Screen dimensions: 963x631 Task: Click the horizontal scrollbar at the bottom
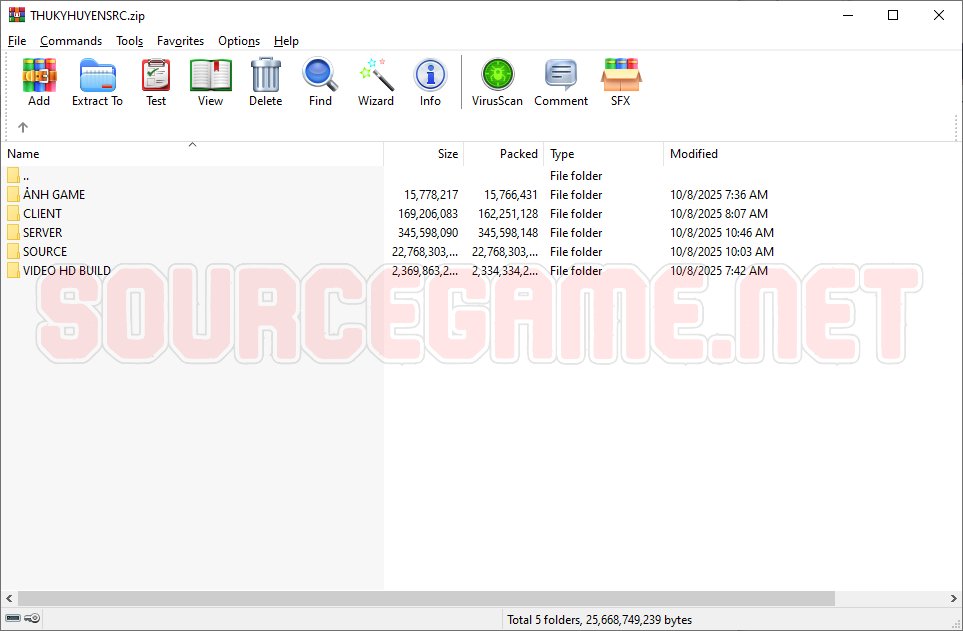click(426, 598)
